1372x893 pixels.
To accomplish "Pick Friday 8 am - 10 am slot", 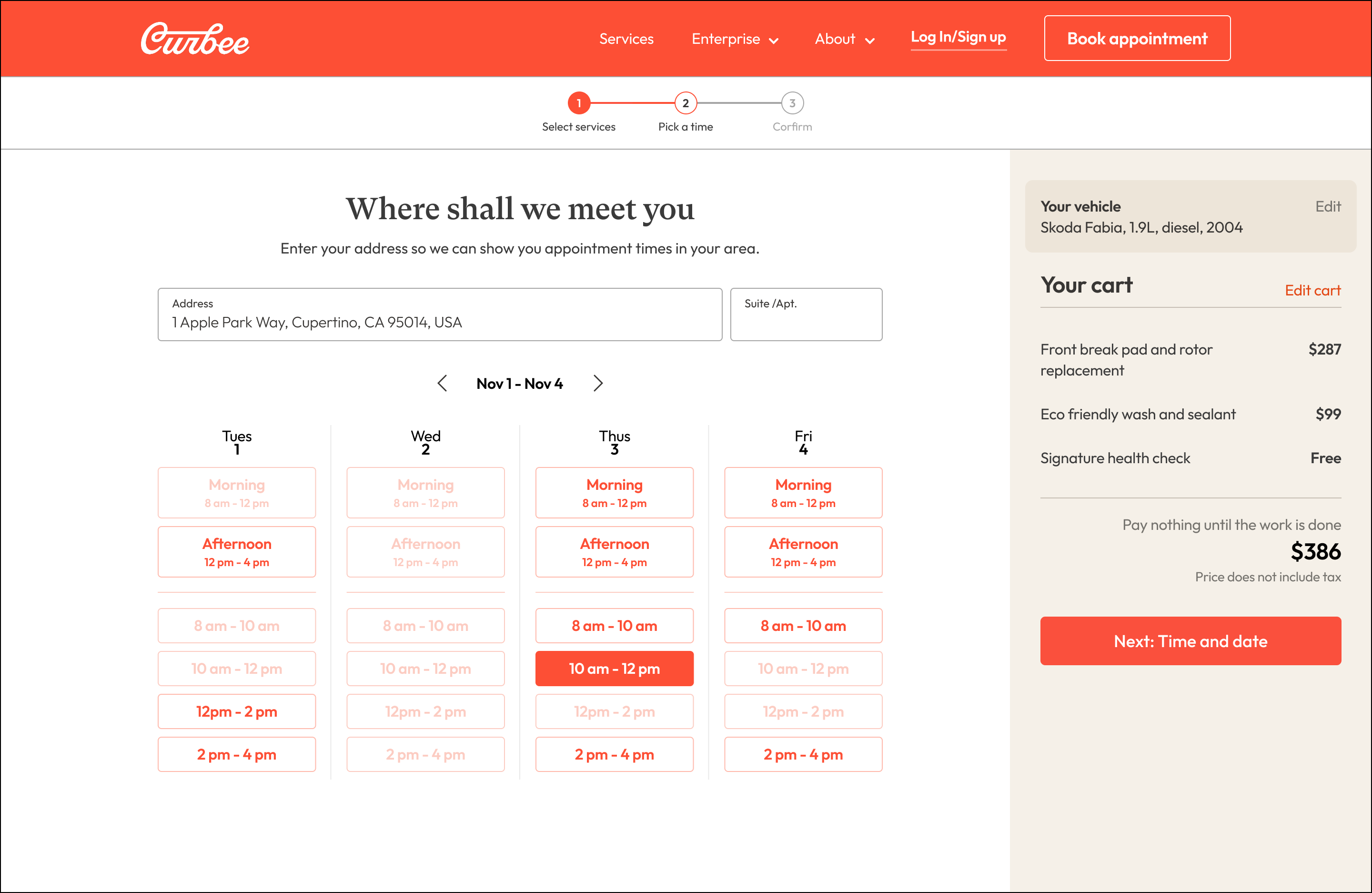I will [803, 626].
